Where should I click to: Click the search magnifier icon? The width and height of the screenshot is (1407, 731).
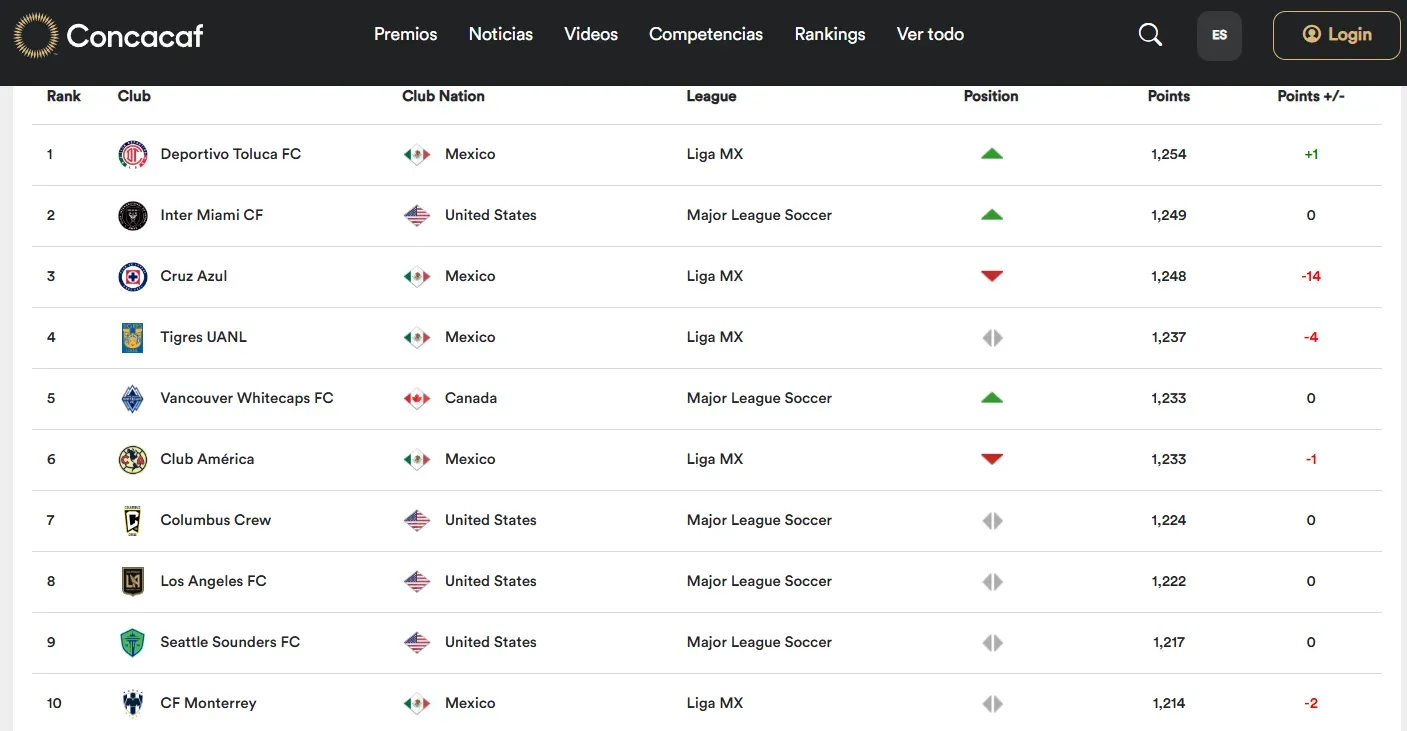(x=1150, y=35)
